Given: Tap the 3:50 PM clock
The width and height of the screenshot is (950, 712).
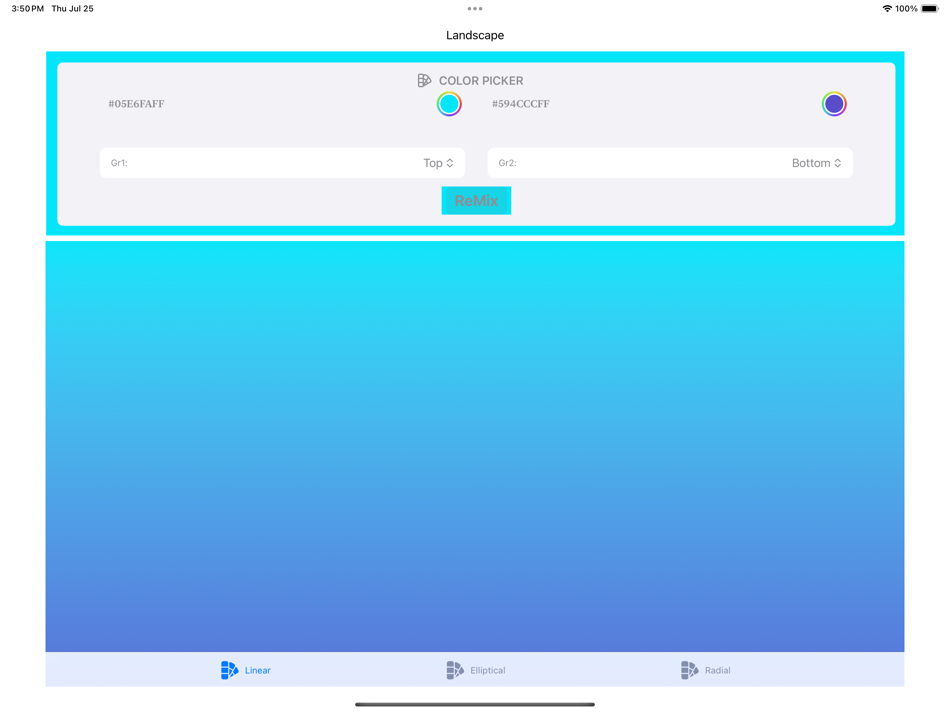Looking at the screenshot, I should pos(27,8).
